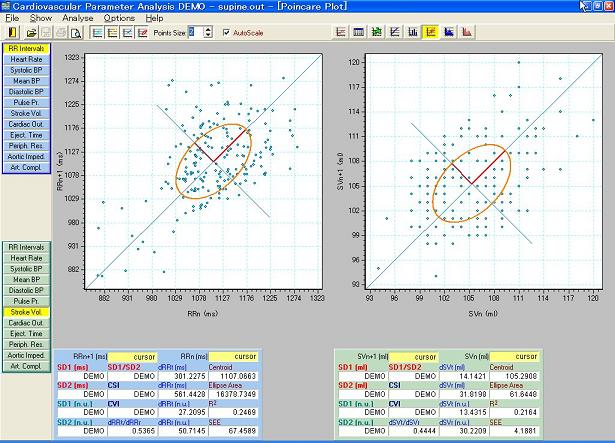Screen dimensions: 615x443
Task: Select Art. Compl. in the green parameter list
Action: (x=26, y=366)
